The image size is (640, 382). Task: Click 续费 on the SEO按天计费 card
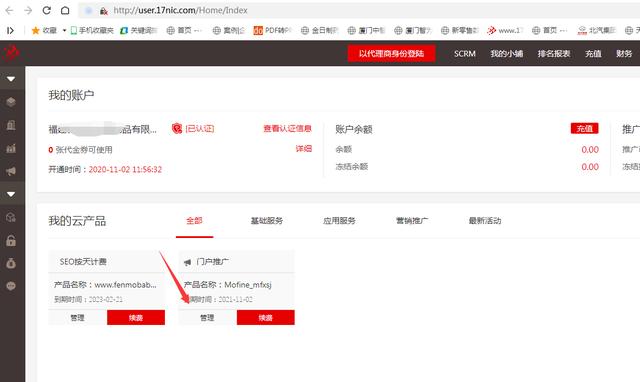click(136, 318)
